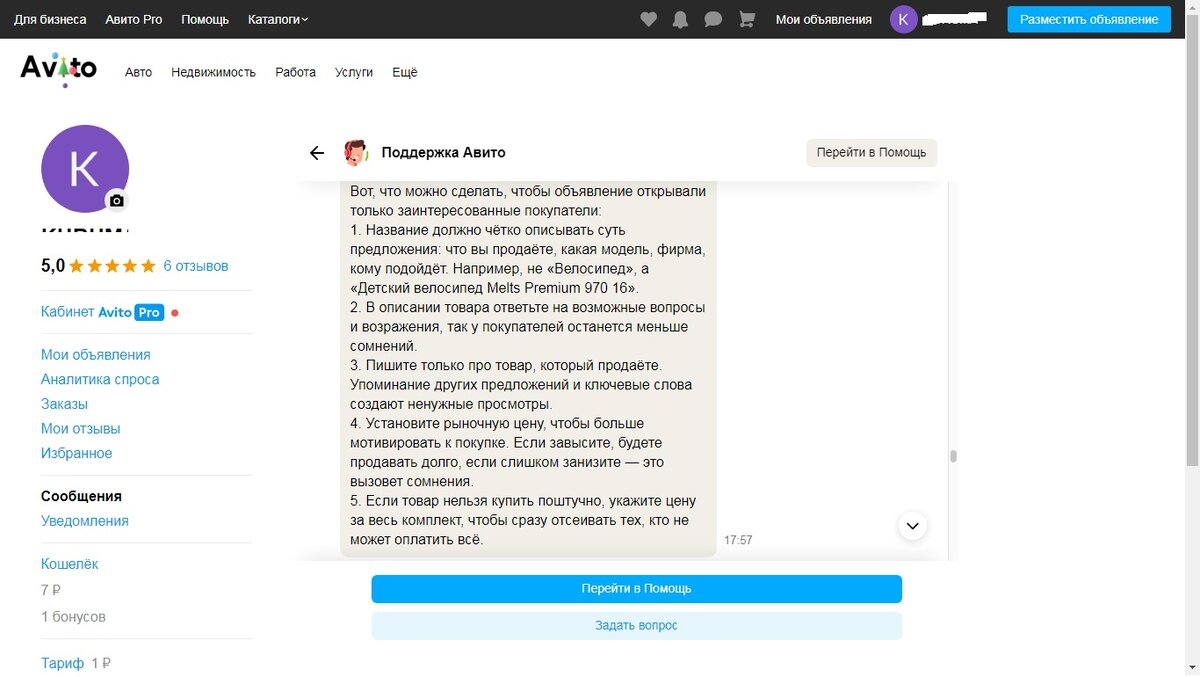This screenshot has width=1200, height=677.
Task: Click the 17:57 message timestamp
Action: (x=738, y=540)
